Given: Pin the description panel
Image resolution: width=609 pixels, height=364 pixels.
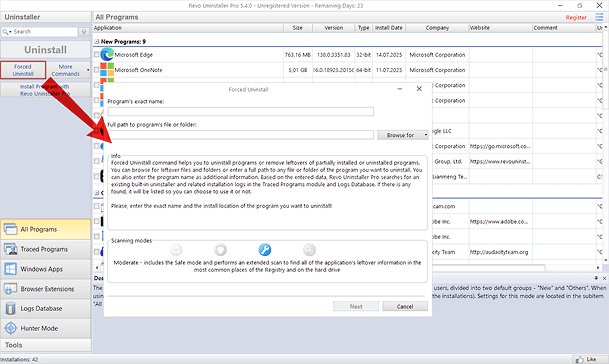Looking at the screenshot, I should point(596,278).
